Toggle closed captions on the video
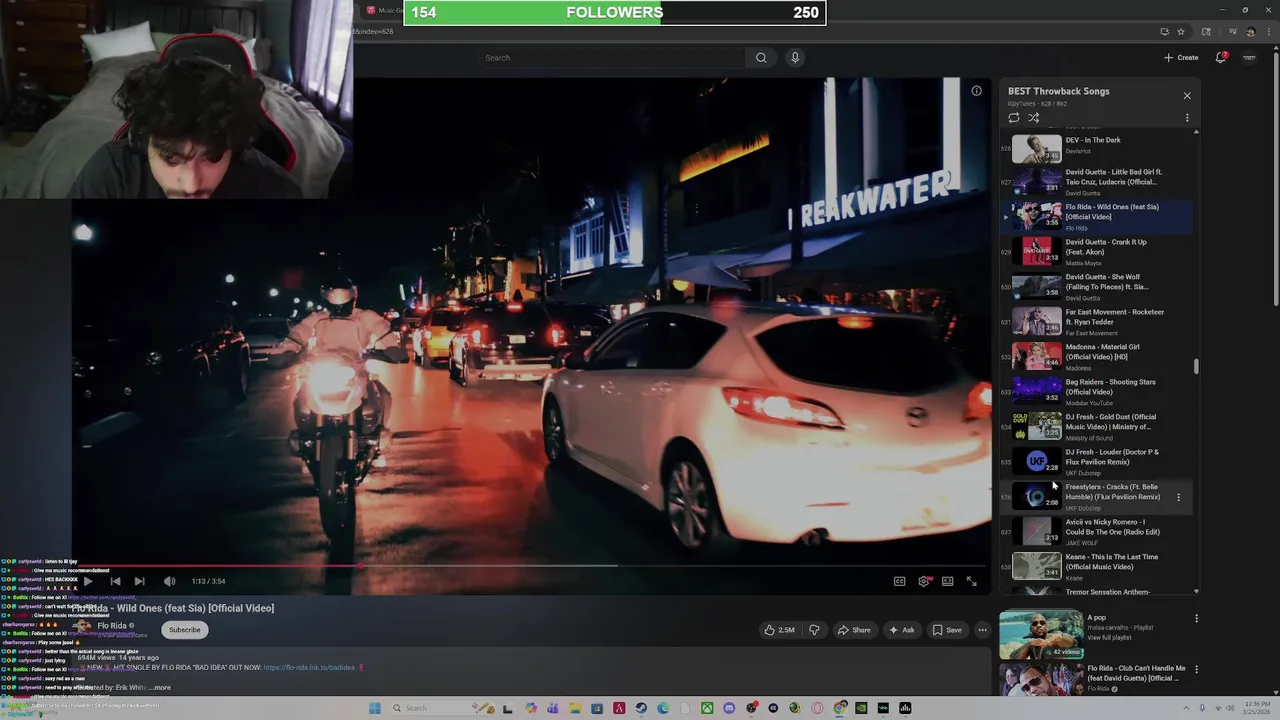1280x720 pixels. pos(899,581)
